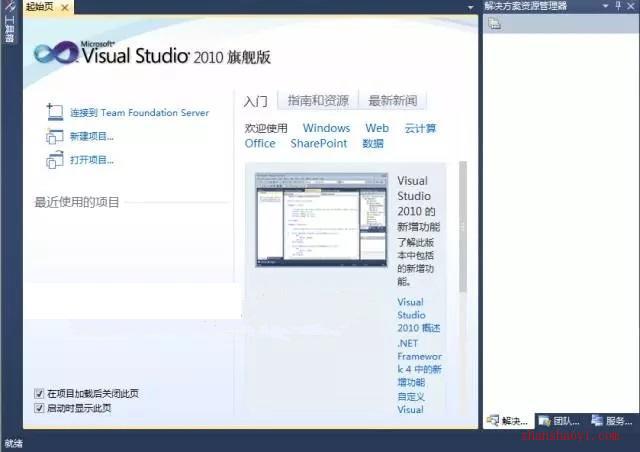This screenshot has height=452, width=640.
Task: Close the 起始页 start page tab
Action: coord(64,7)
